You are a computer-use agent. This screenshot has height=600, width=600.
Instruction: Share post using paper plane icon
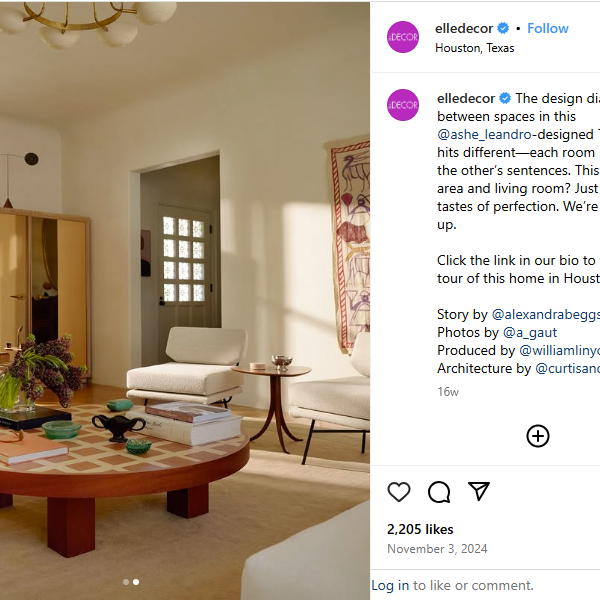479,491
